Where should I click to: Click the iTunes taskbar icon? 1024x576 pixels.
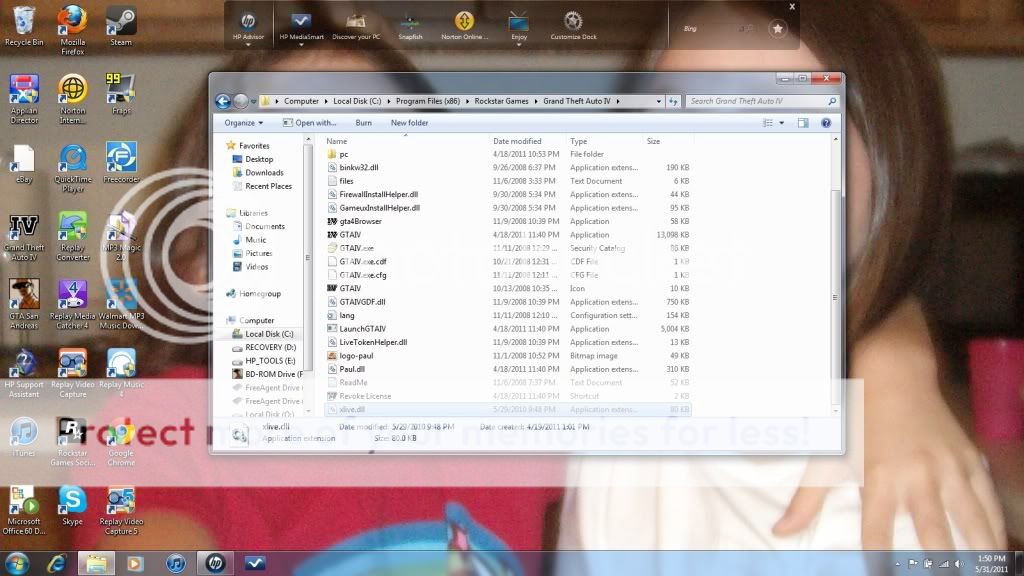[175, 563]
